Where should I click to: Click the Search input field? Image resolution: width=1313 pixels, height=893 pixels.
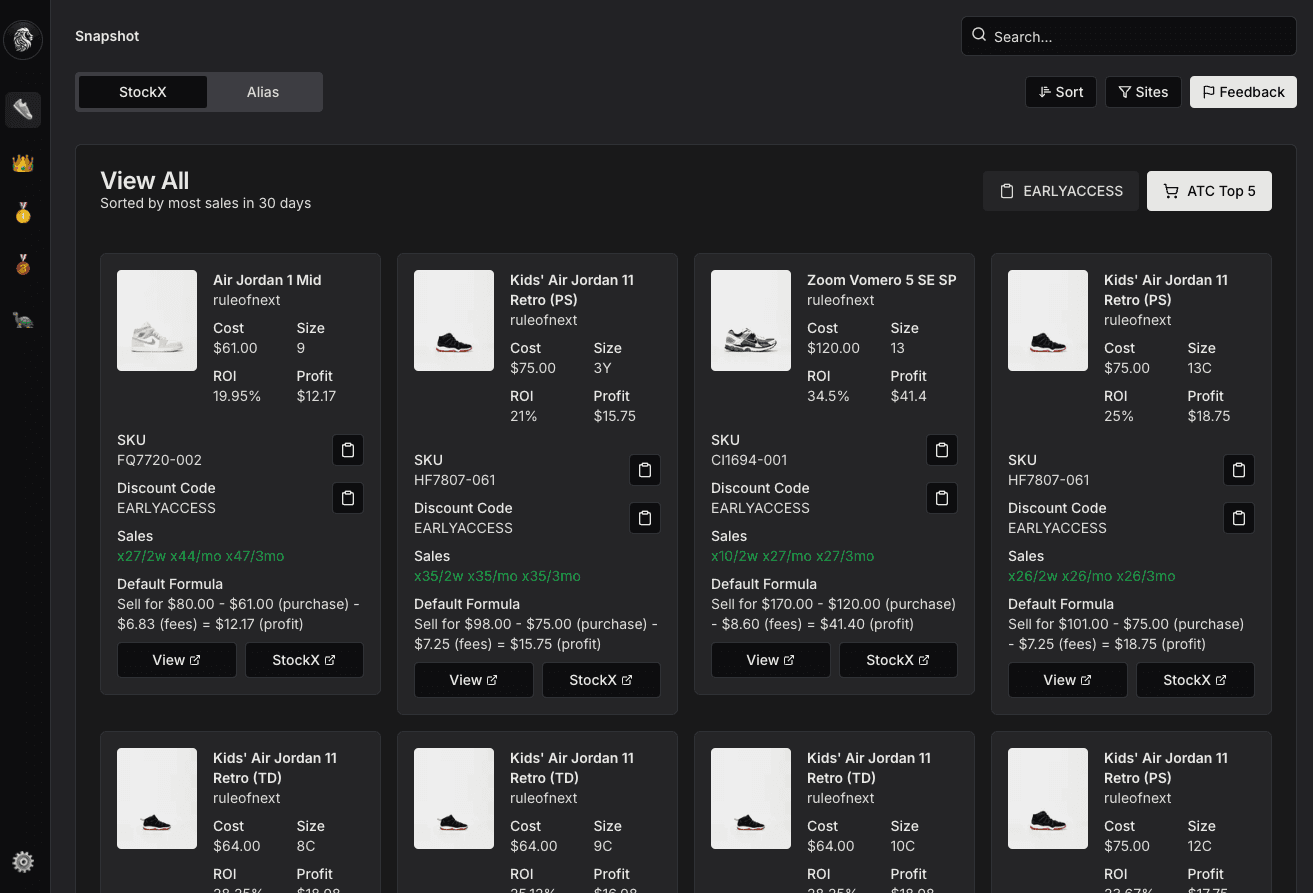pyautogui.click(x=1129, y=36)
